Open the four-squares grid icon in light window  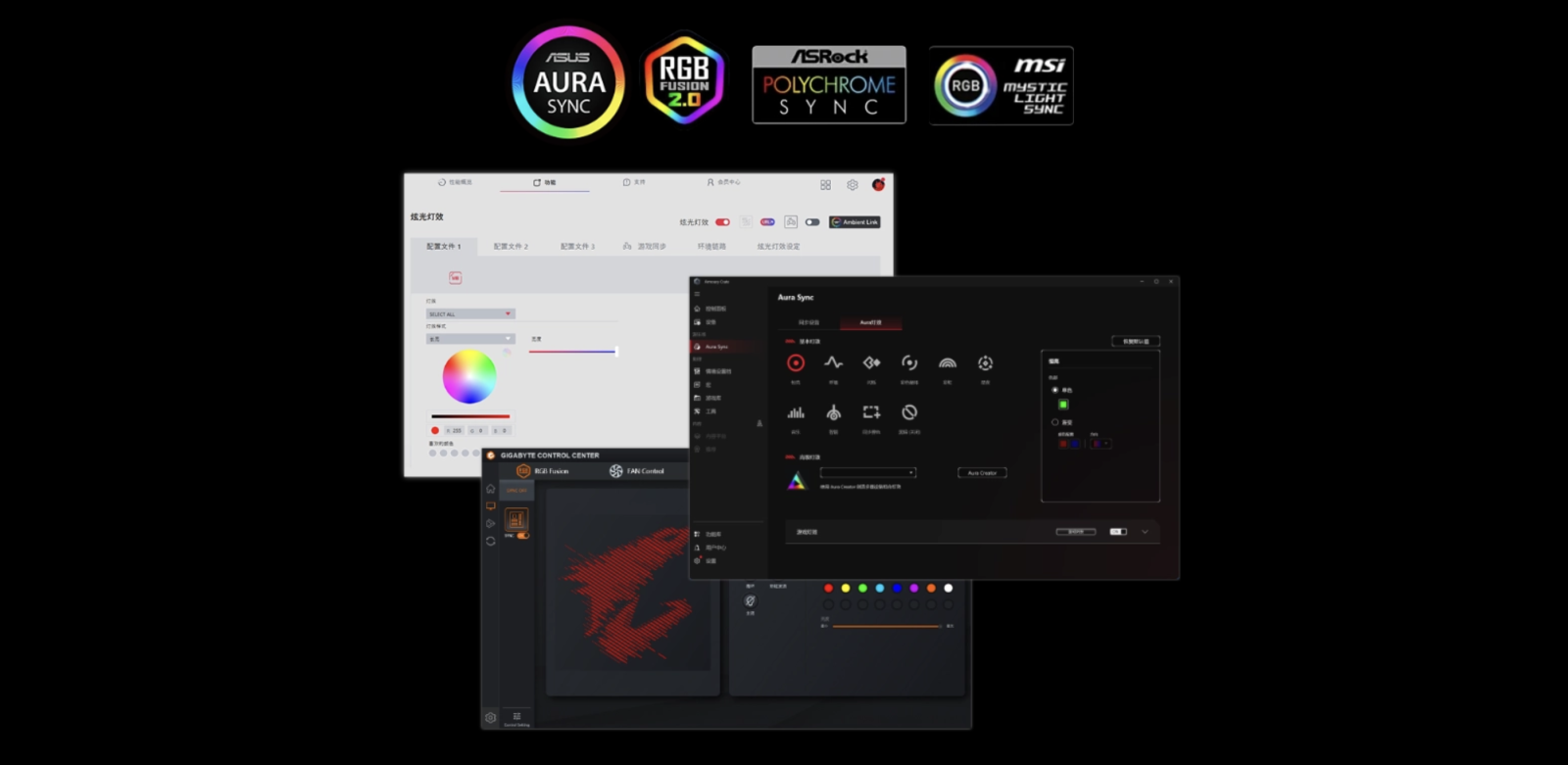(825, 185)
